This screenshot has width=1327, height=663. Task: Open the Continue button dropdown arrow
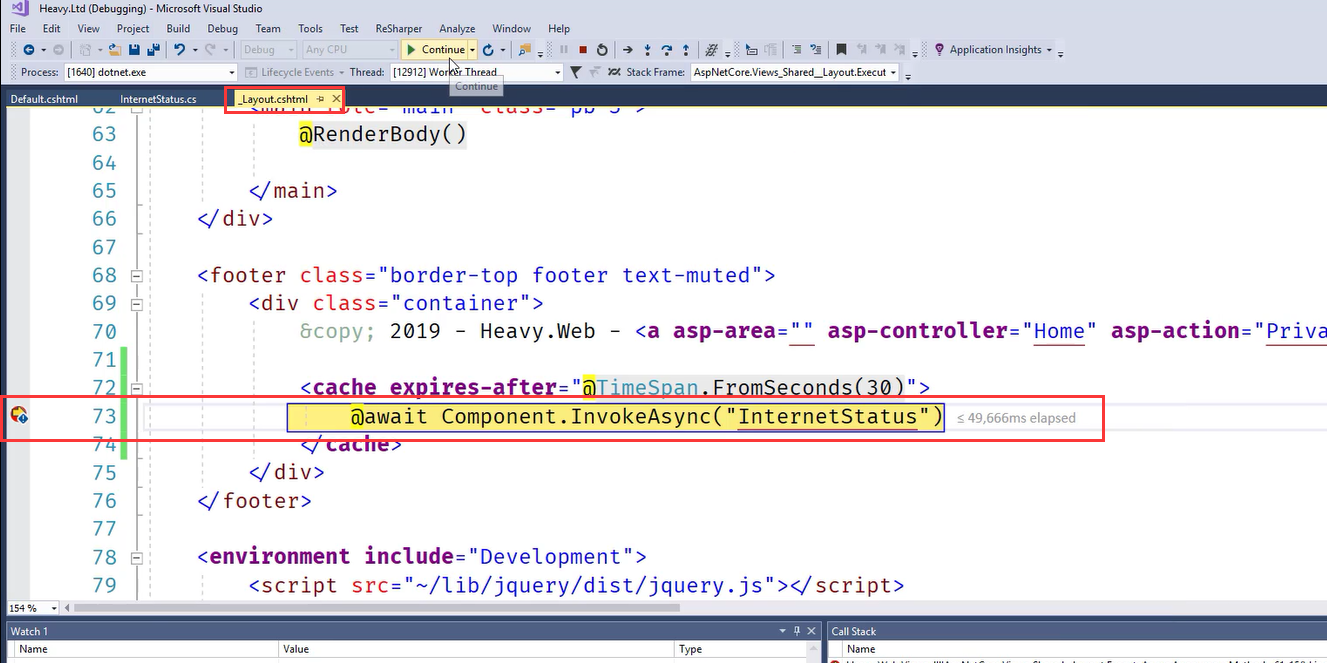point(472,50)
